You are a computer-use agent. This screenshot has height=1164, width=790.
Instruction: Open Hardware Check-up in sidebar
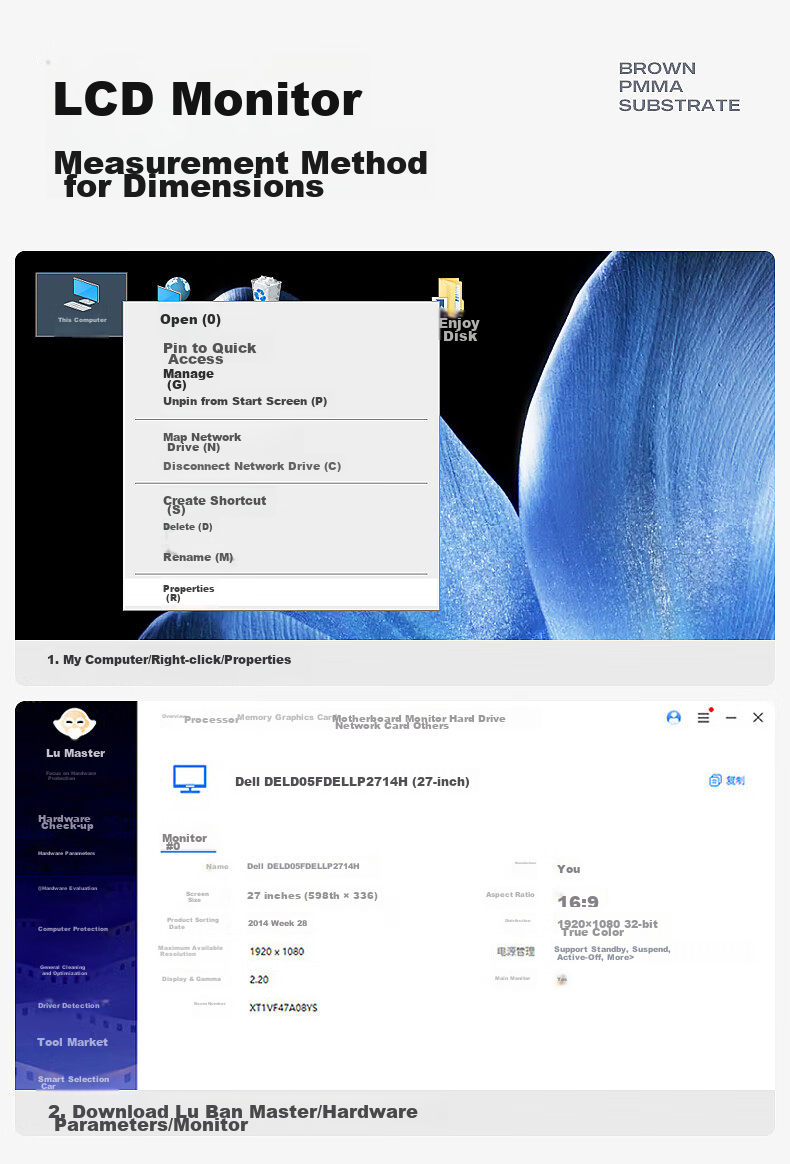[65, 822]
